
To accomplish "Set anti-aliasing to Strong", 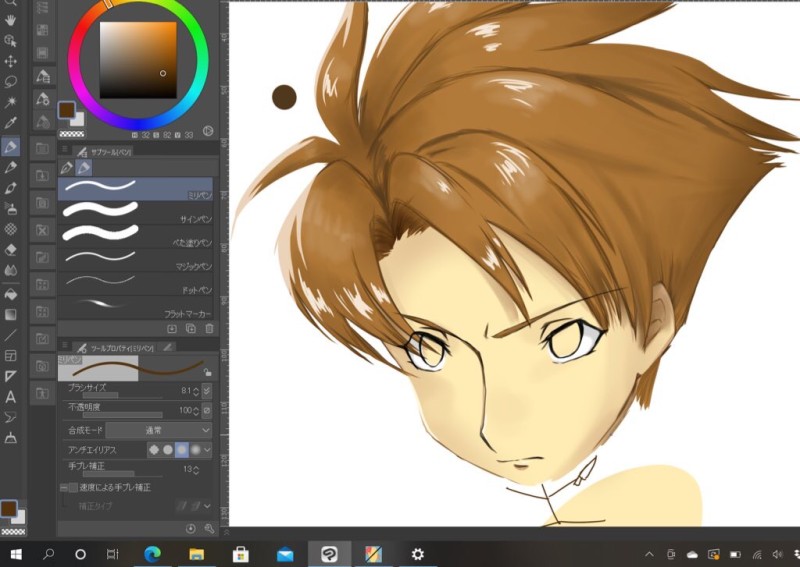I will tap(195, 450).
